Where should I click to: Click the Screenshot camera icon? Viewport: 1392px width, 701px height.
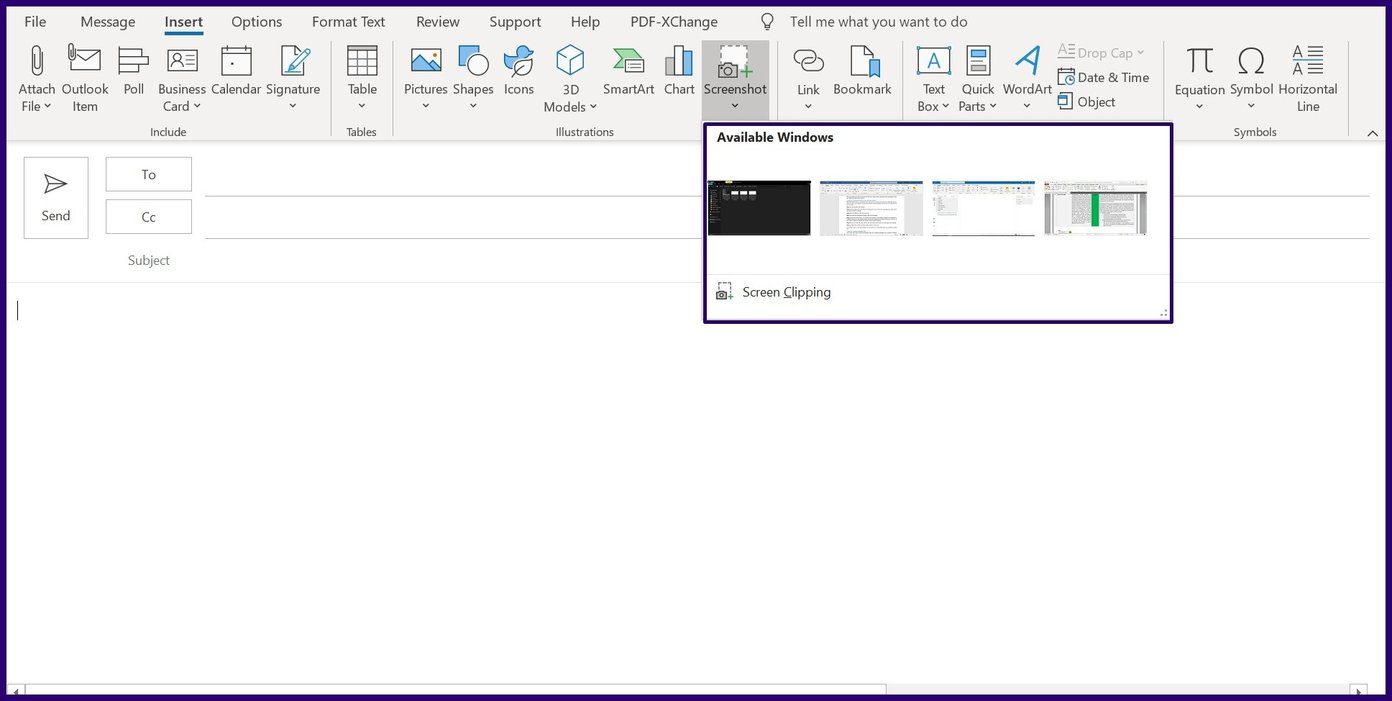click(735, 61)
